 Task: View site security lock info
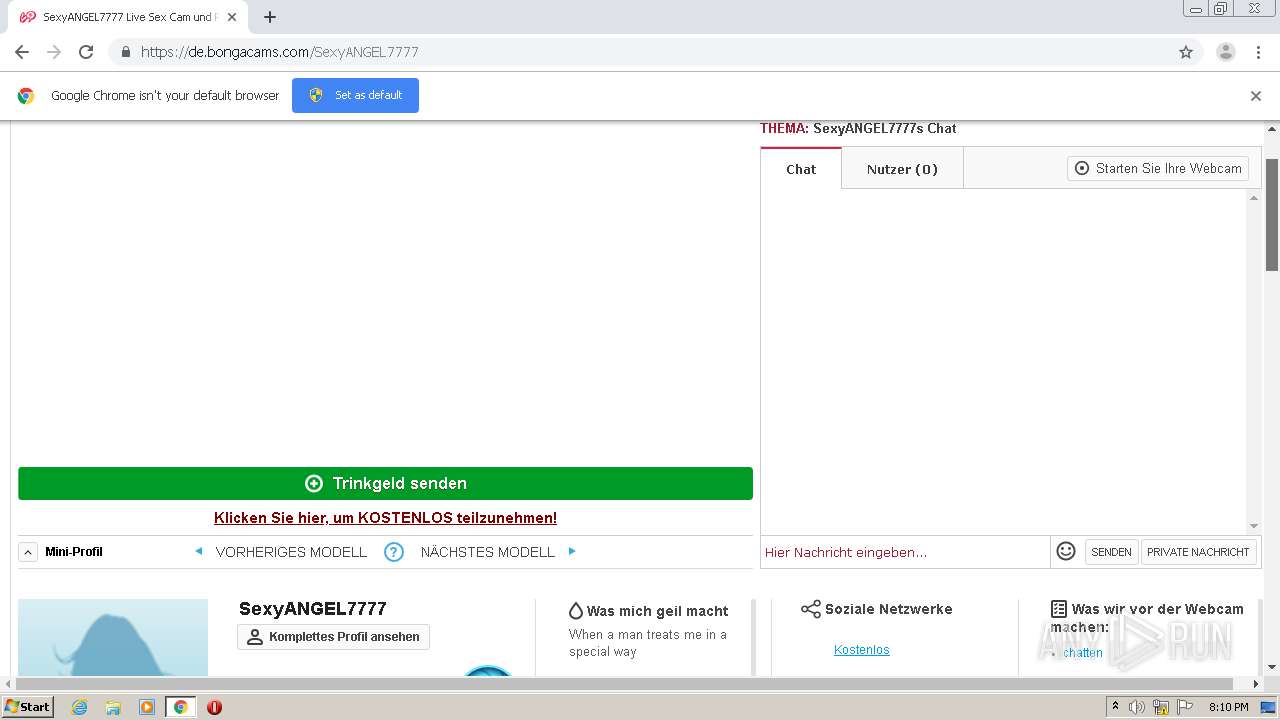click(x=125, y=52)
